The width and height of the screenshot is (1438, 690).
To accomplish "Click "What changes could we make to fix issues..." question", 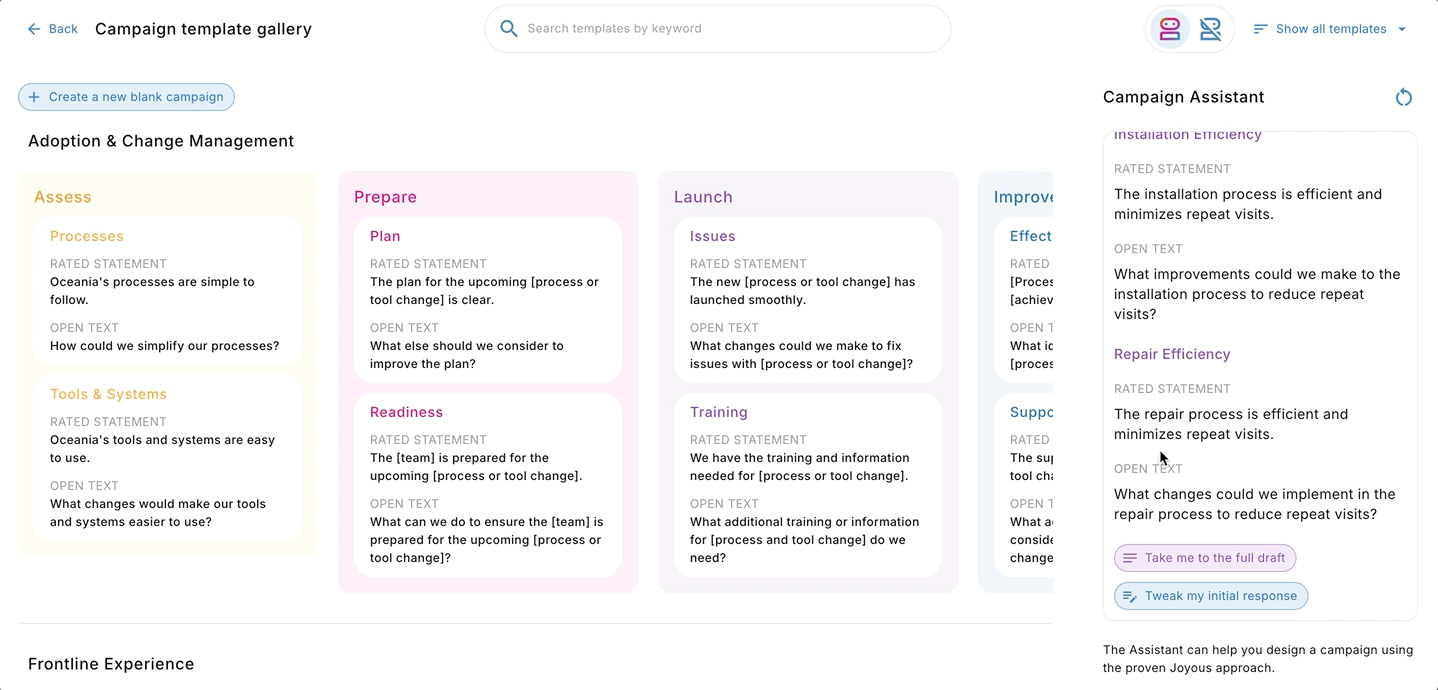I will tap(801, 355).
